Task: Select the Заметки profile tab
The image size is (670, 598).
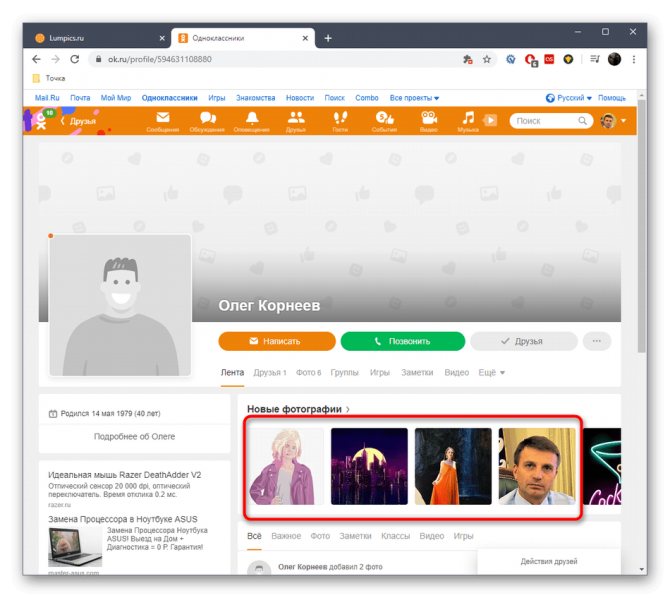Action: 417,373
